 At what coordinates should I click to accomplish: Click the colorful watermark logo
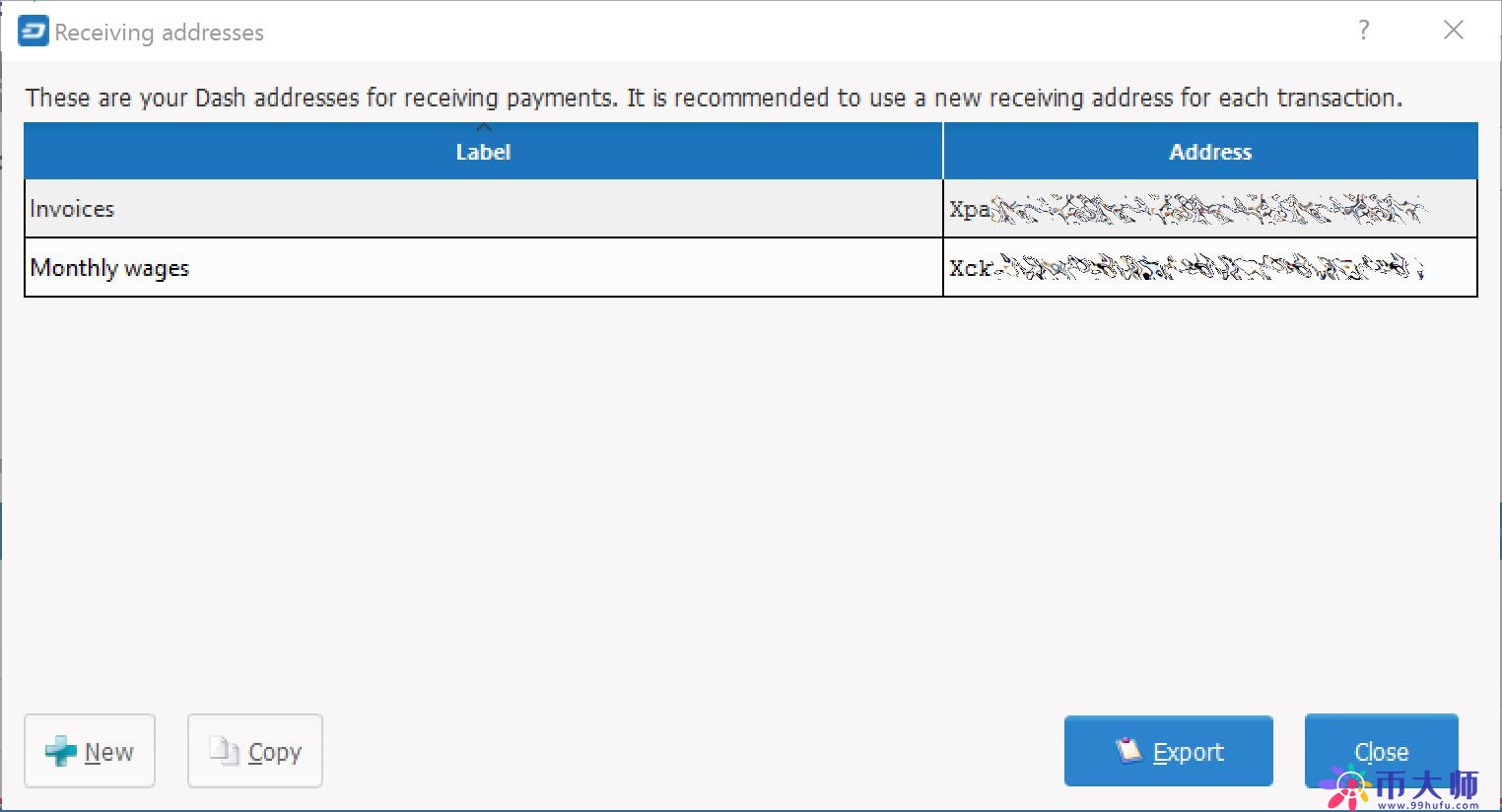[x=1346, y=787]
